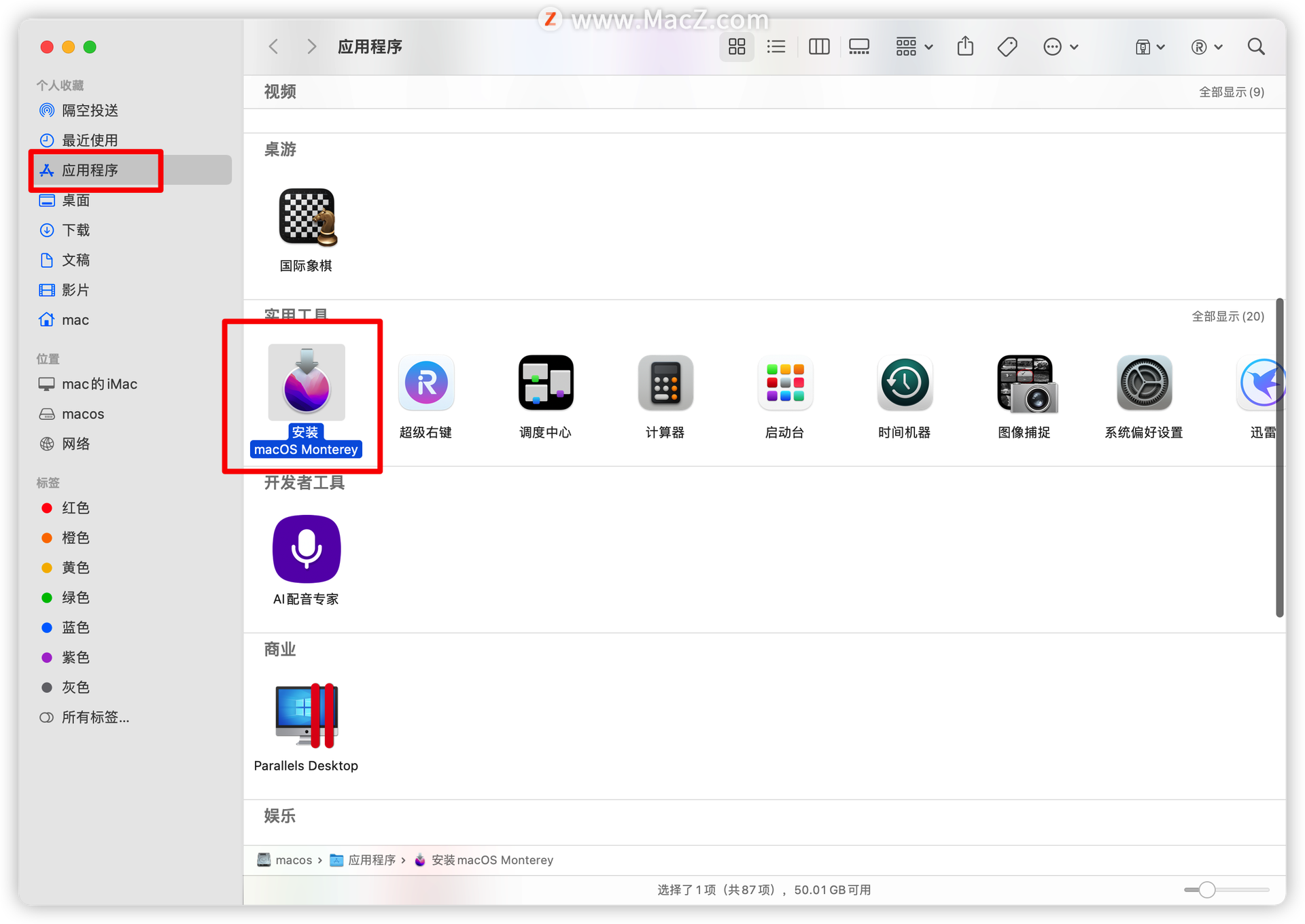Go forward with the right arrow

coord(311,47)
